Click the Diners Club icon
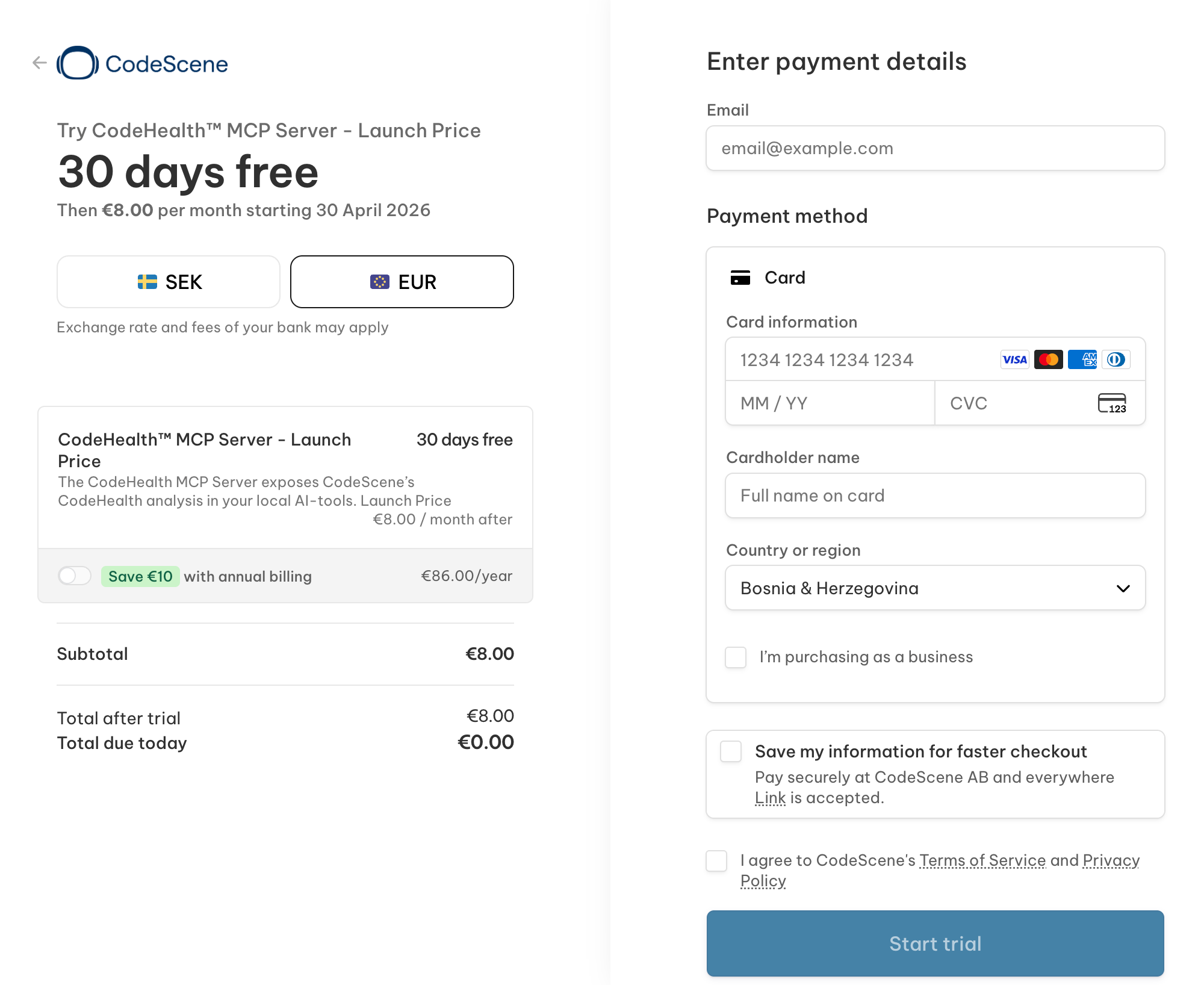Screen dimensions: 1204x985 point(1116,359)
